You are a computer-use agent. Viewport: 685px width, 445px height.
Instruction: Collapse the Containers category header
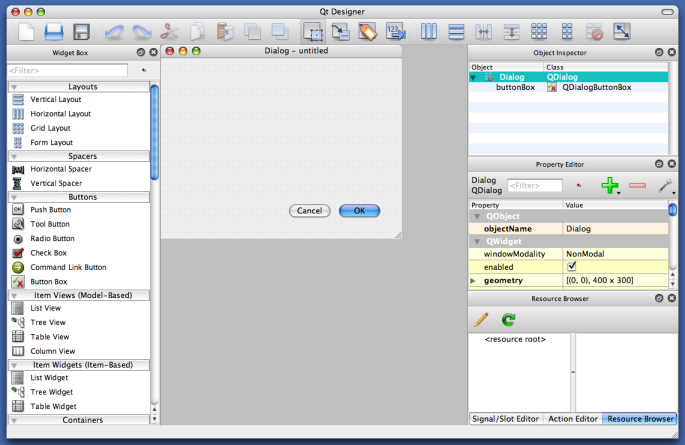coord(14,421)
